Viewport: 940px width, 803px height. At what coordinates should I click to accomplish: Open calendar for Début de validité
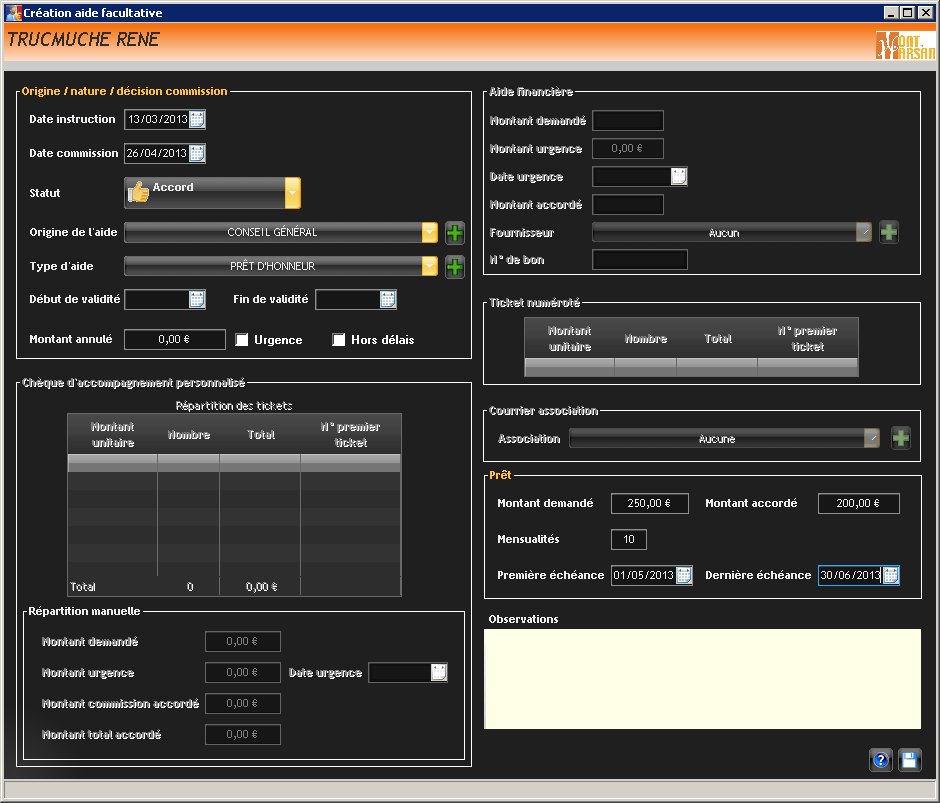(197, 299)
